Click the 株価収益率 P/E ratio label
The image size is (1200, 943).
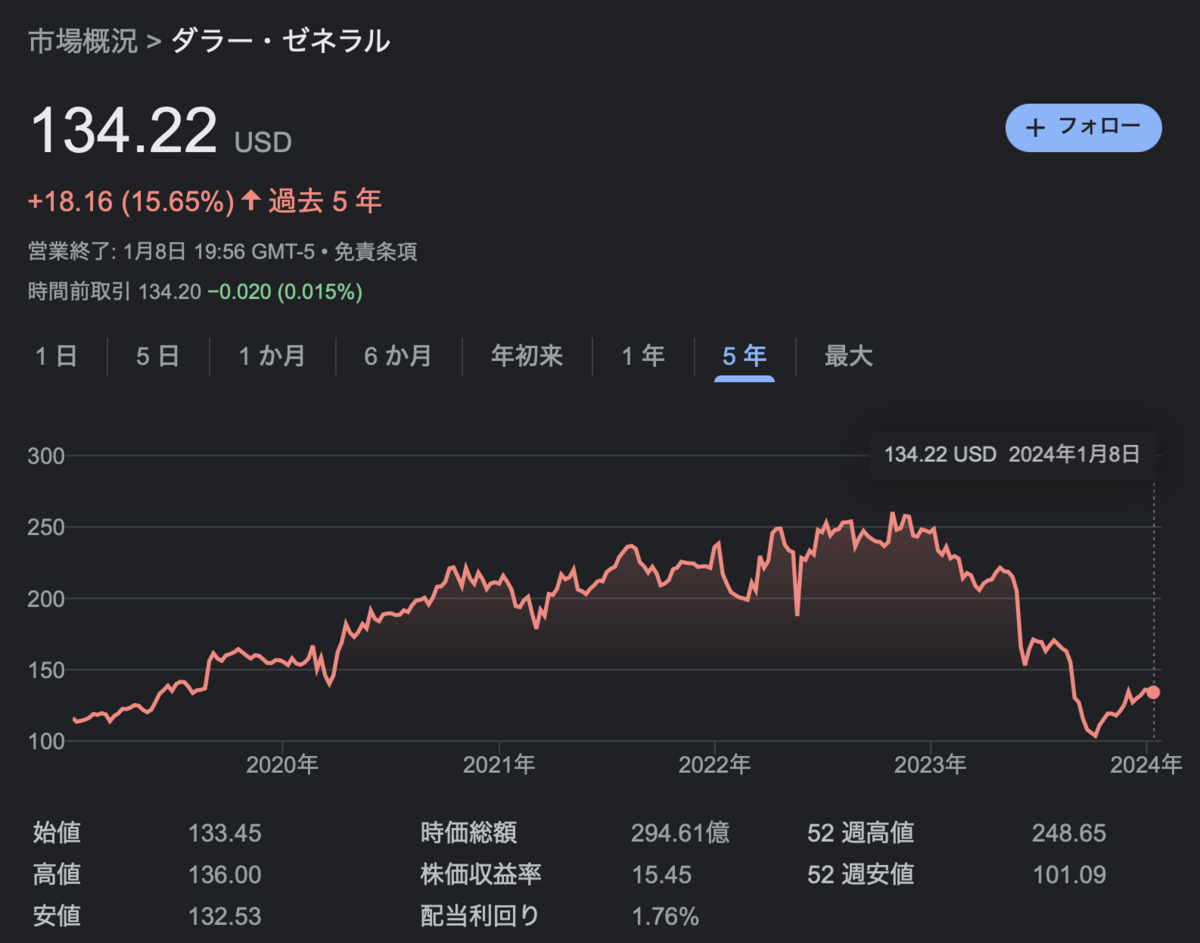481,875
